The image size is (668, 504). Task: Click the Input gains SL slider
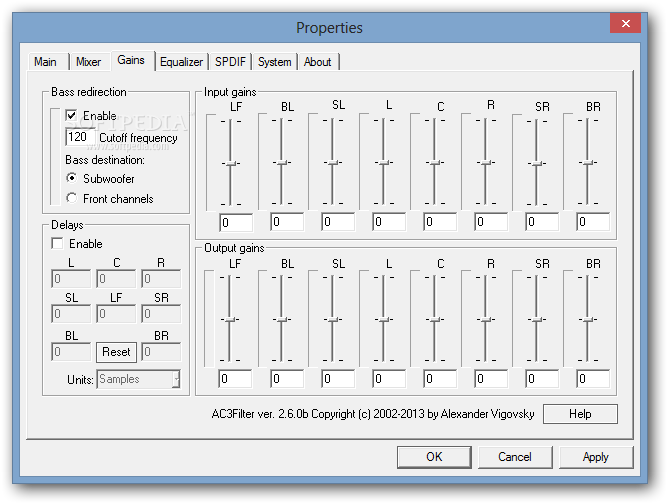coord(333,163)
